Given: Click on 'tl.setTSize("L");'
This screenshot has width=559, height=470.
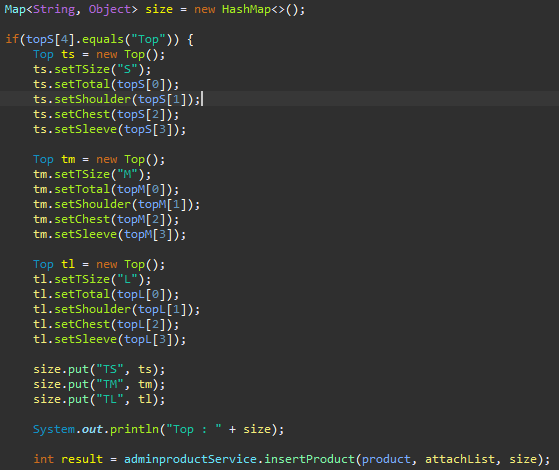Looking at the screenshot, I should [x=92, y=279].
